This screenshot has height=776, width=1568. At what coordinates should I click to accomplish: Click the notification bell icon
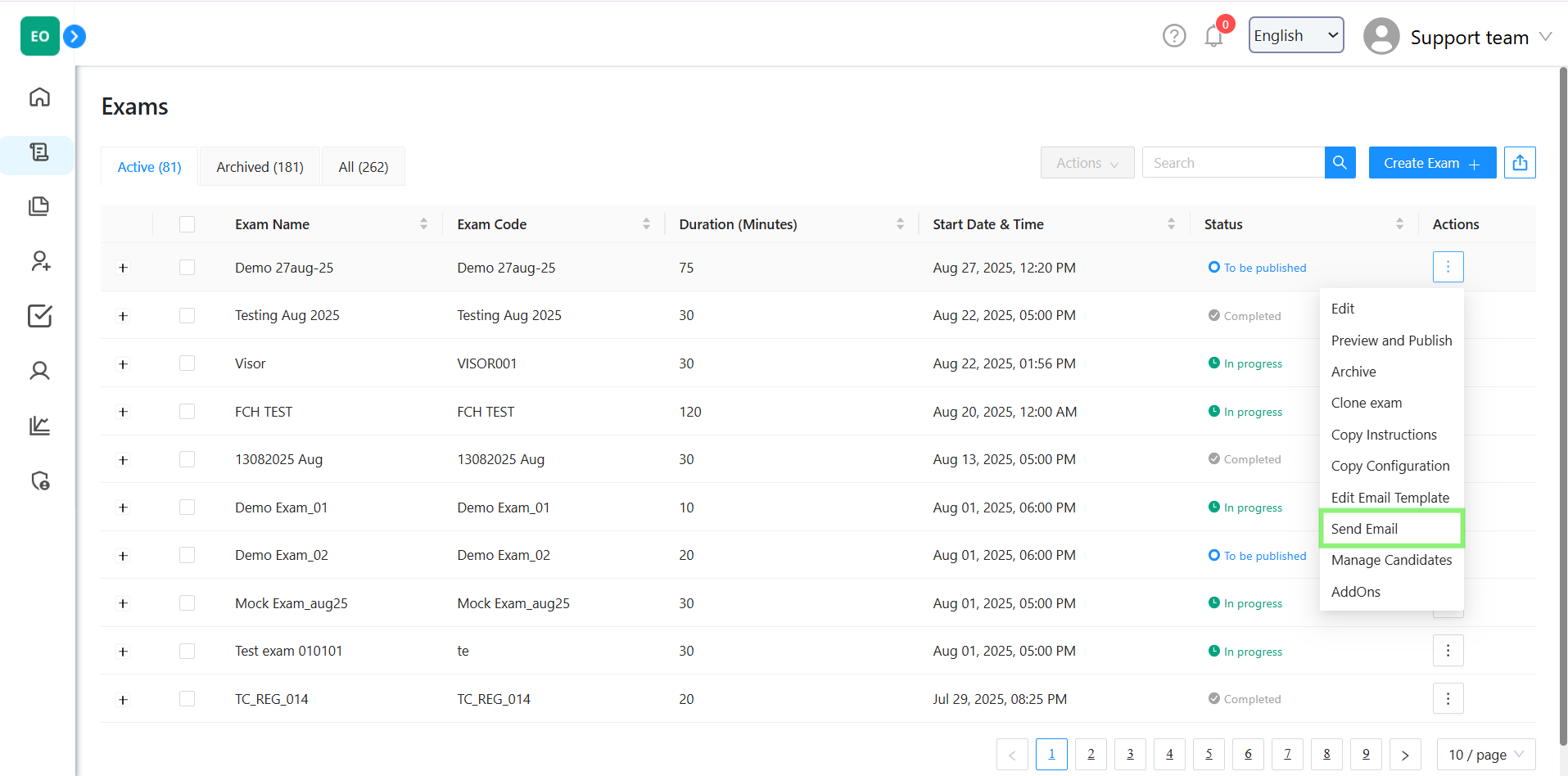pos(1213,36)
